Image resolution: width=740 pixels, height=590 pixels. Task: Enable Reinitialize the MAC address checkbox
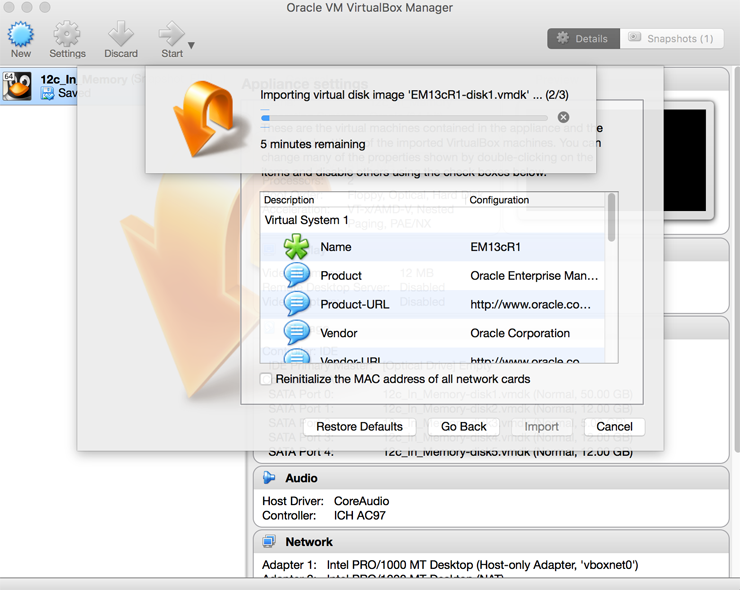(x=266, y=379)
